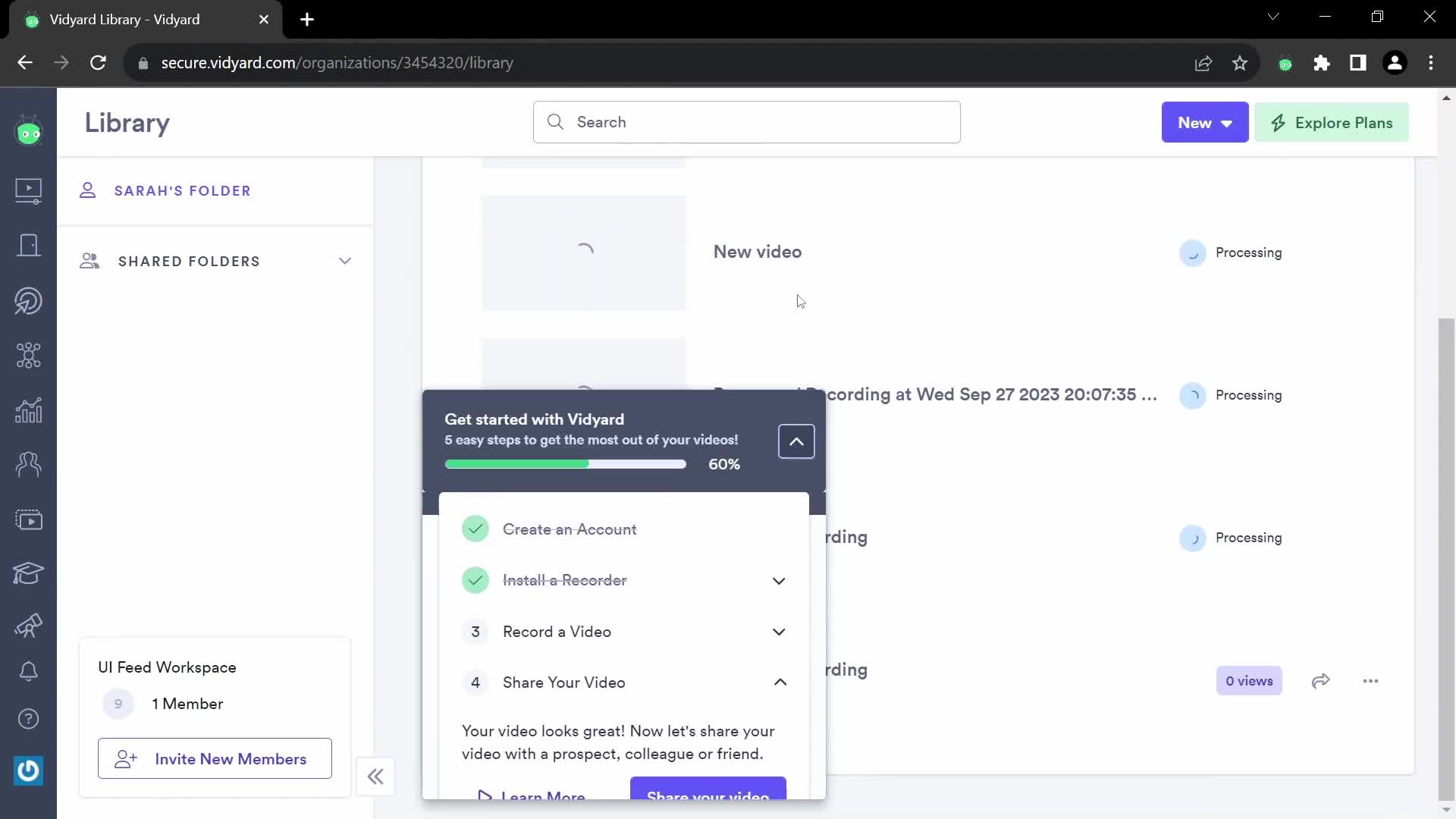Open the notifications bell icon
Screen dimensions: 1456x819
(28, 673)
